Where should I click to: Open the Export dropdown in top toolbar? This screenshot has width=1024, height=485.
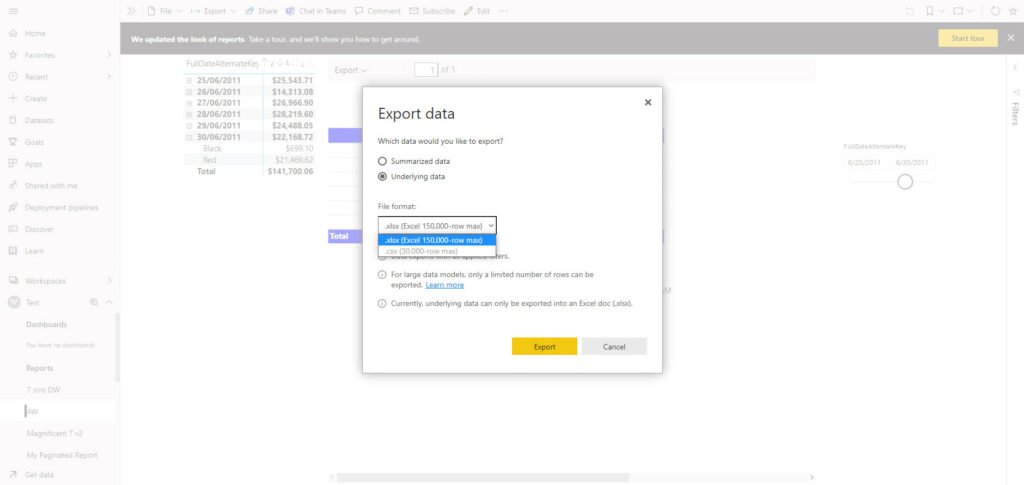point(214,11)
